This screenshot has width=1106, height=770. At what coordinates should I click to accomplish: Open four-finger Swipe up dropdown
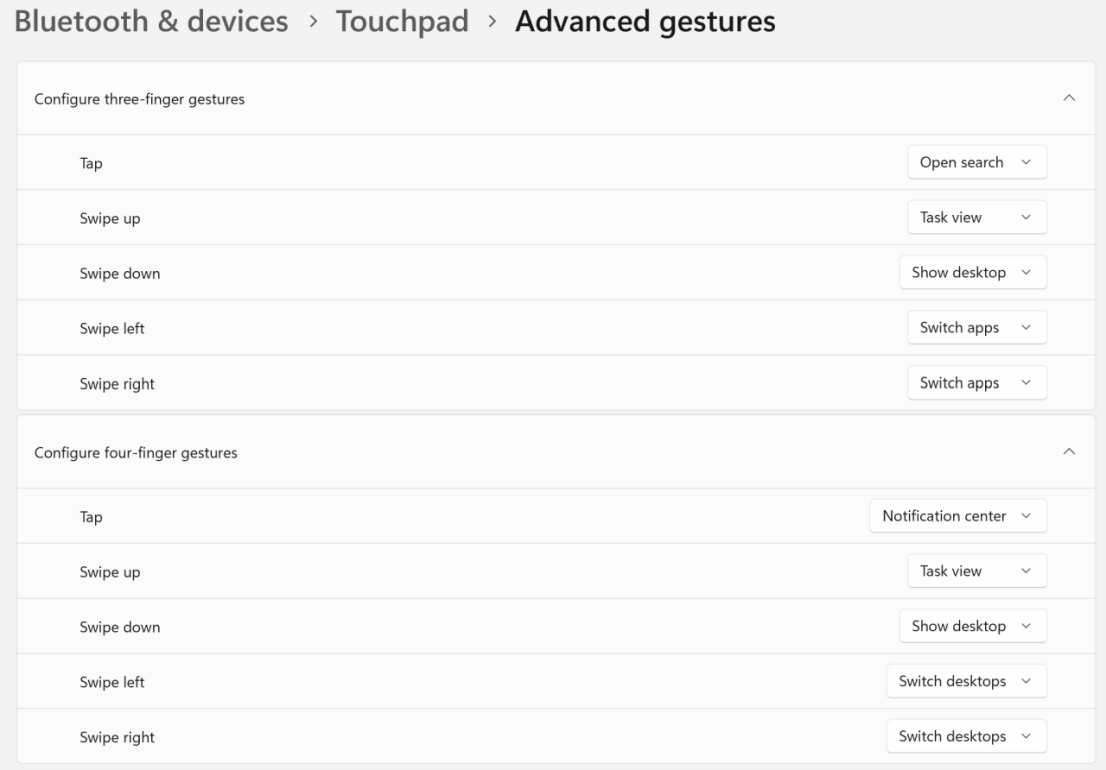(x=976, y=572)
